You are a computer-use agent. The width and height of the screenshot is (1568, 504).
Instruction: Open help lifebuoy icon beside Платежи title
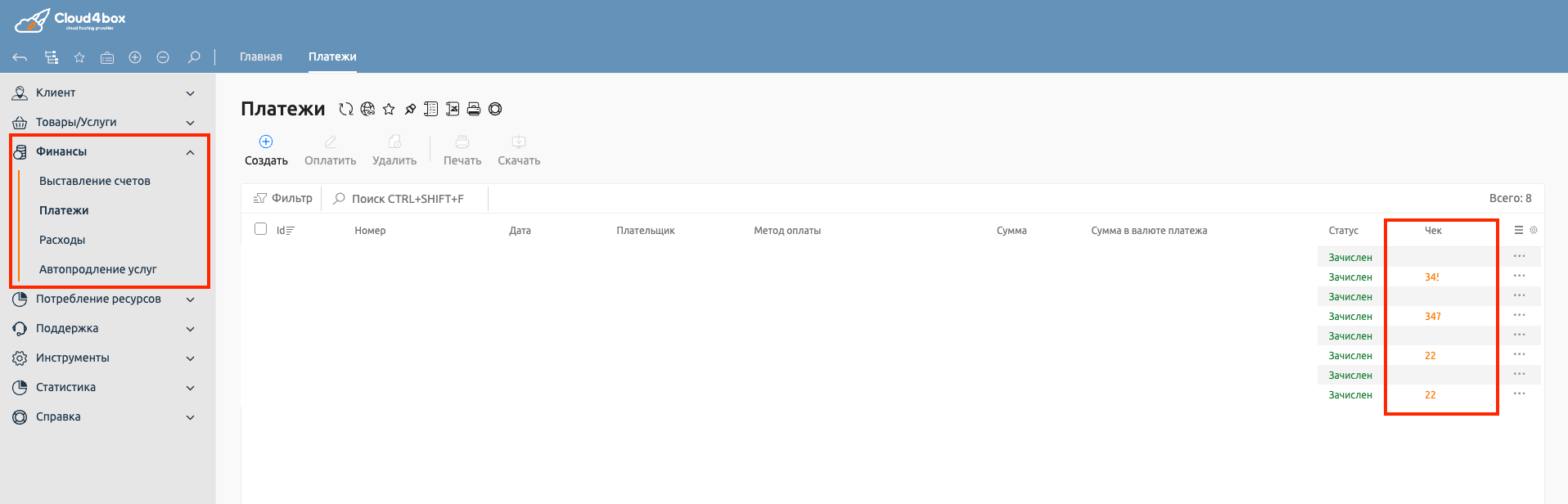click(495, 109)
